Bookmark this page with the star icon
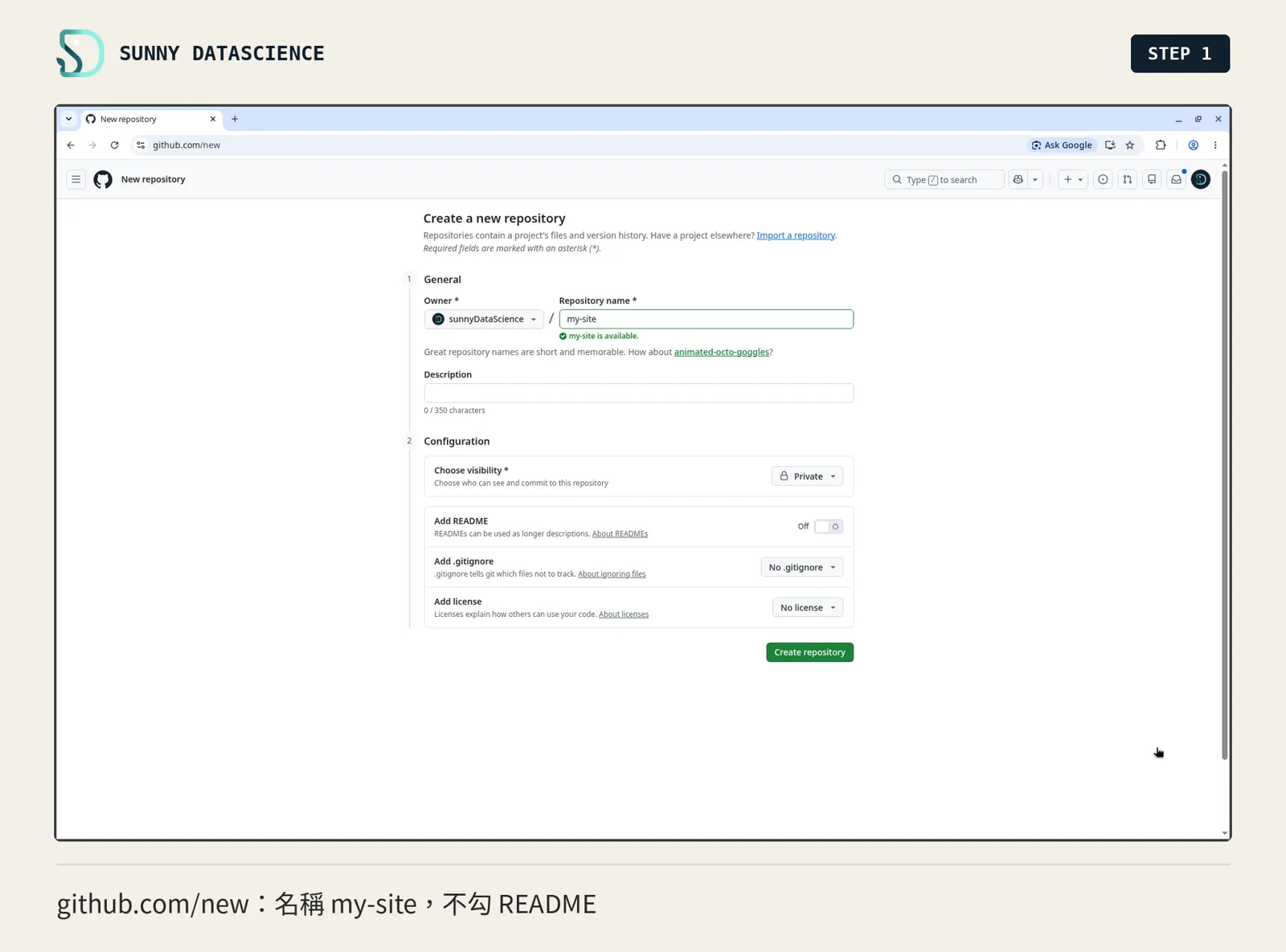This screenshot has height=952, width=1286. pyautogui.click(x=1130, y=145)
